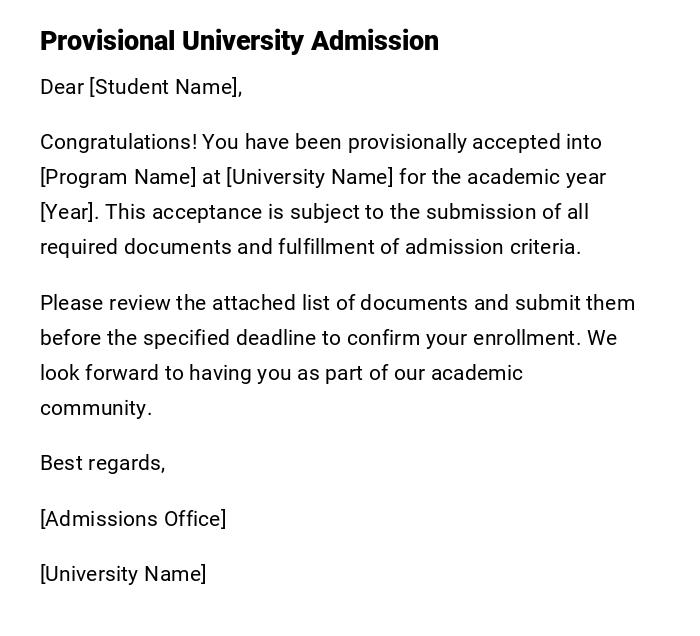
Task: Click the word 'community.'
Action: tap(96, 408)
